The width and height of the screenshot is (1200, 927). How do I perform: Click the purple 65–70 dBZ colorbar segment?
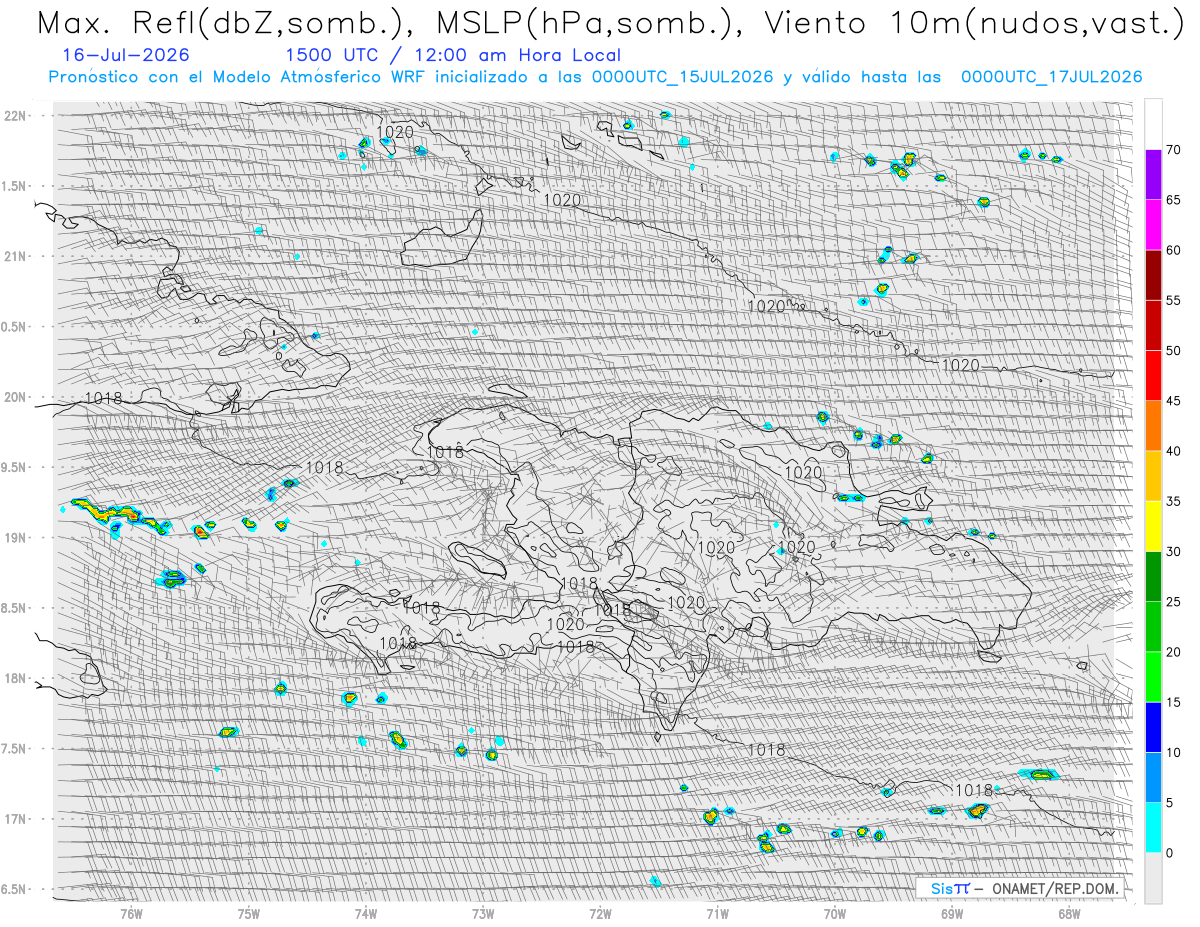1153,174
